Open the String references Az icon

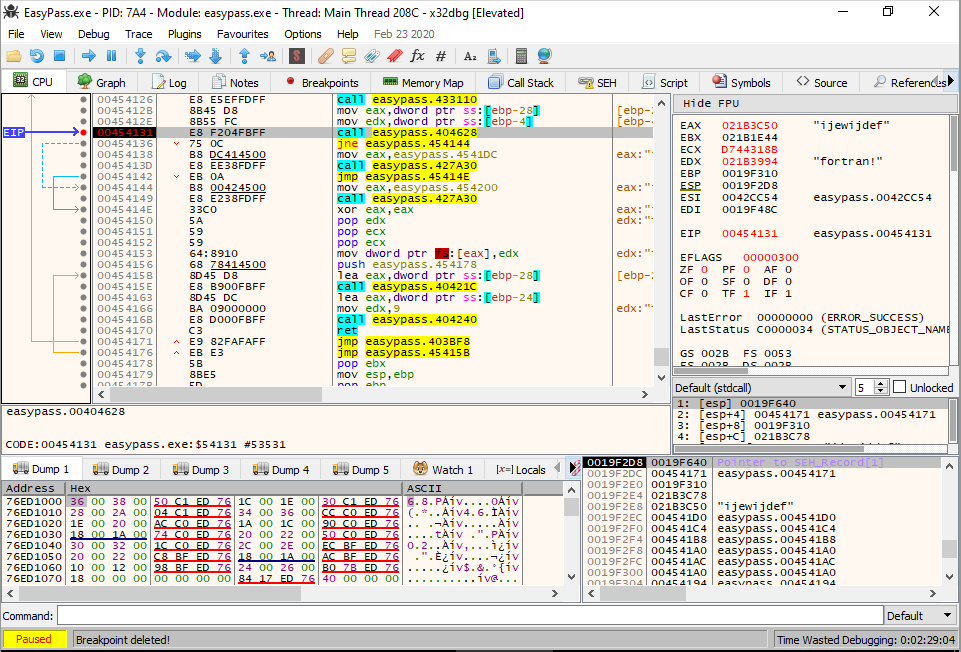[470, 56]
